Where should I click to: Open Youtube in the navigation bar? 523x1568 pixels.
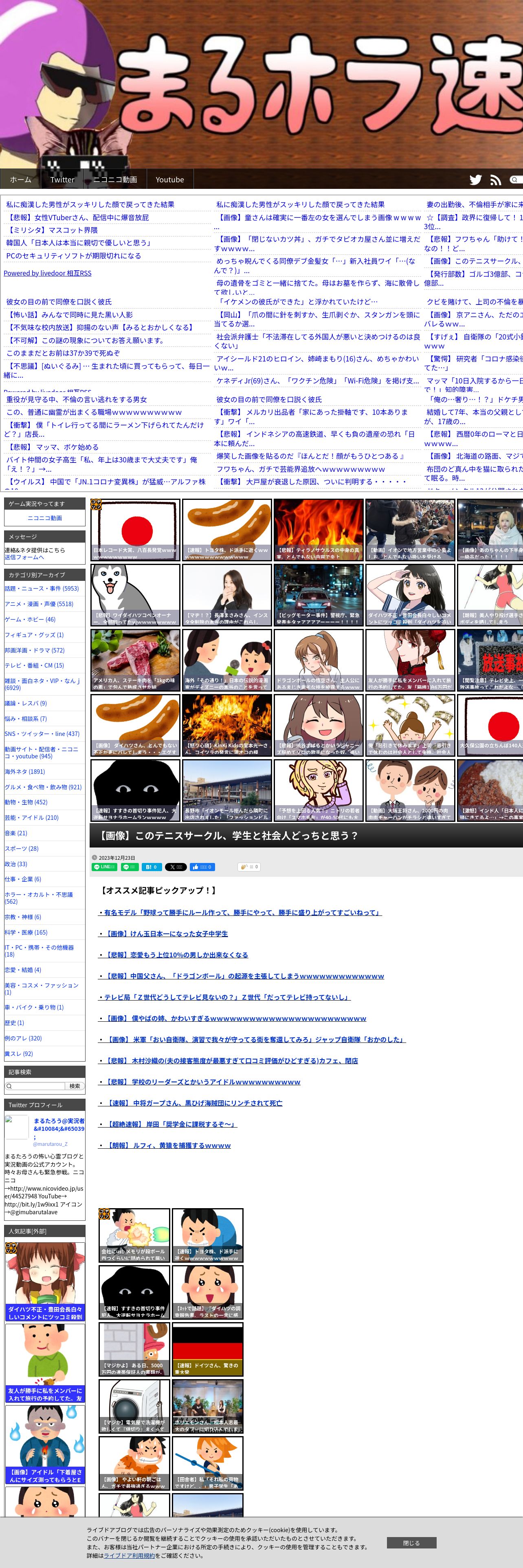[170, 180]
